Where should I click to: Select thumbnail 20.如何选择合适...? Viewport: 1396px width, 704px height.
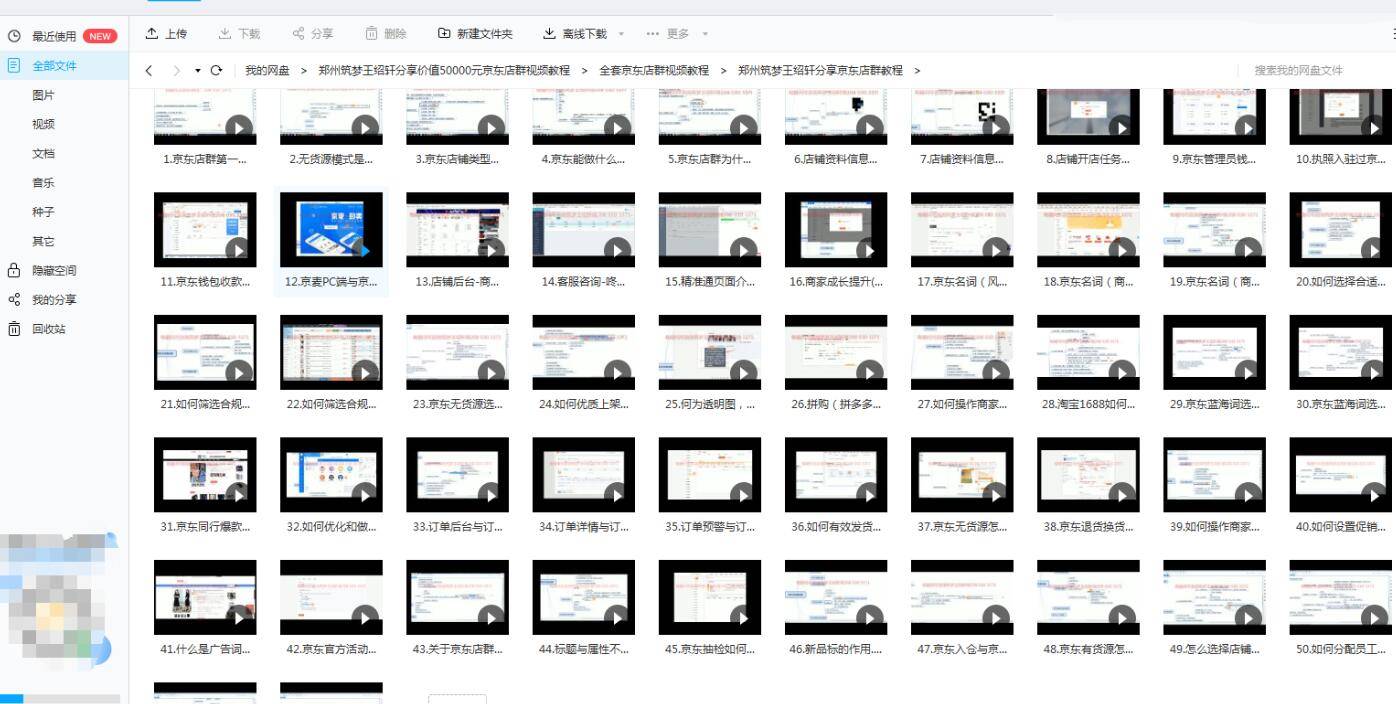pos(1340,229)
